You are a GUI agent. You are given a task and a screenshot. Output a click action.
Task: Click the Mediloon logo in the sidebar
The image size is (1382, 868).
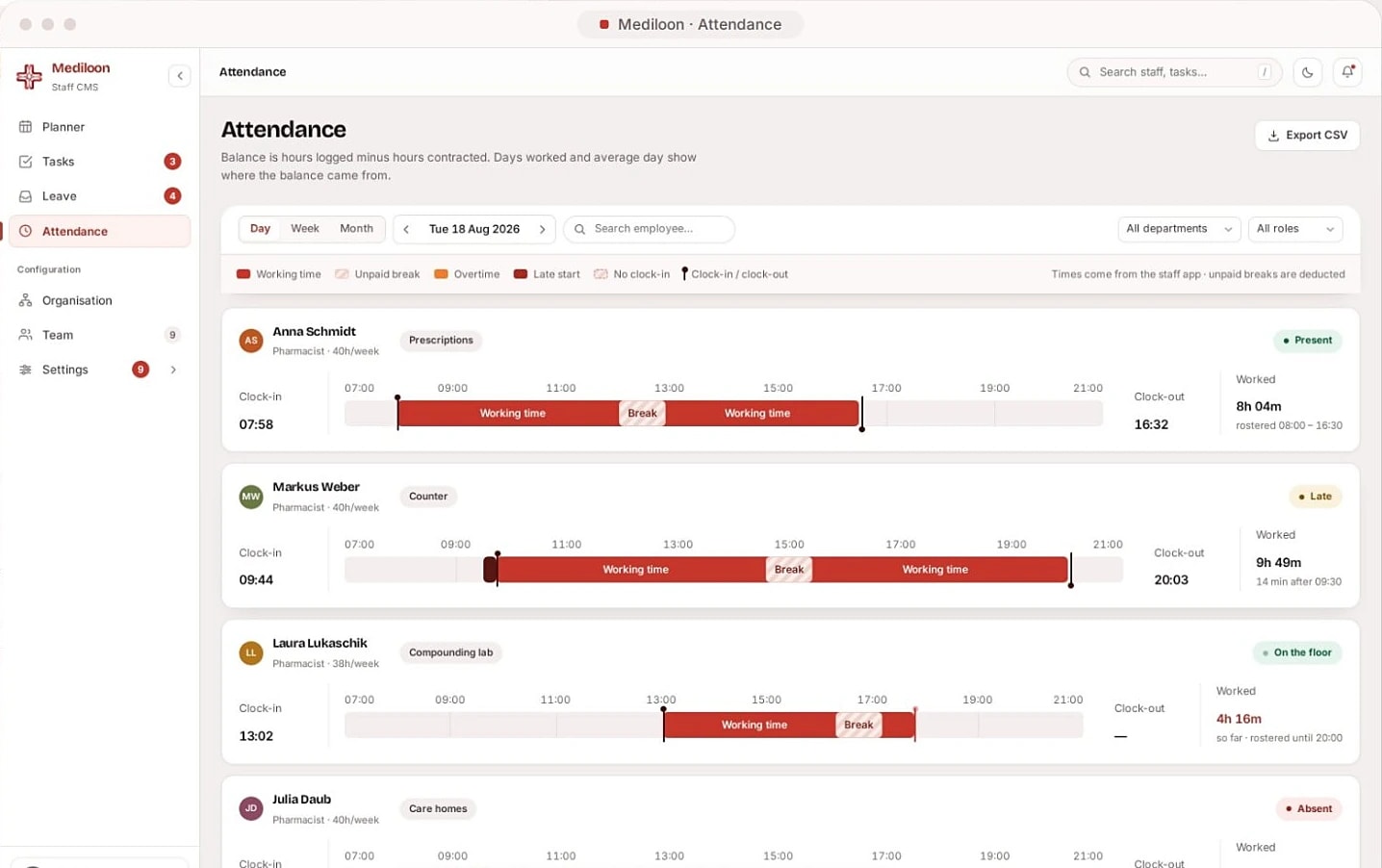pos(29,76)
